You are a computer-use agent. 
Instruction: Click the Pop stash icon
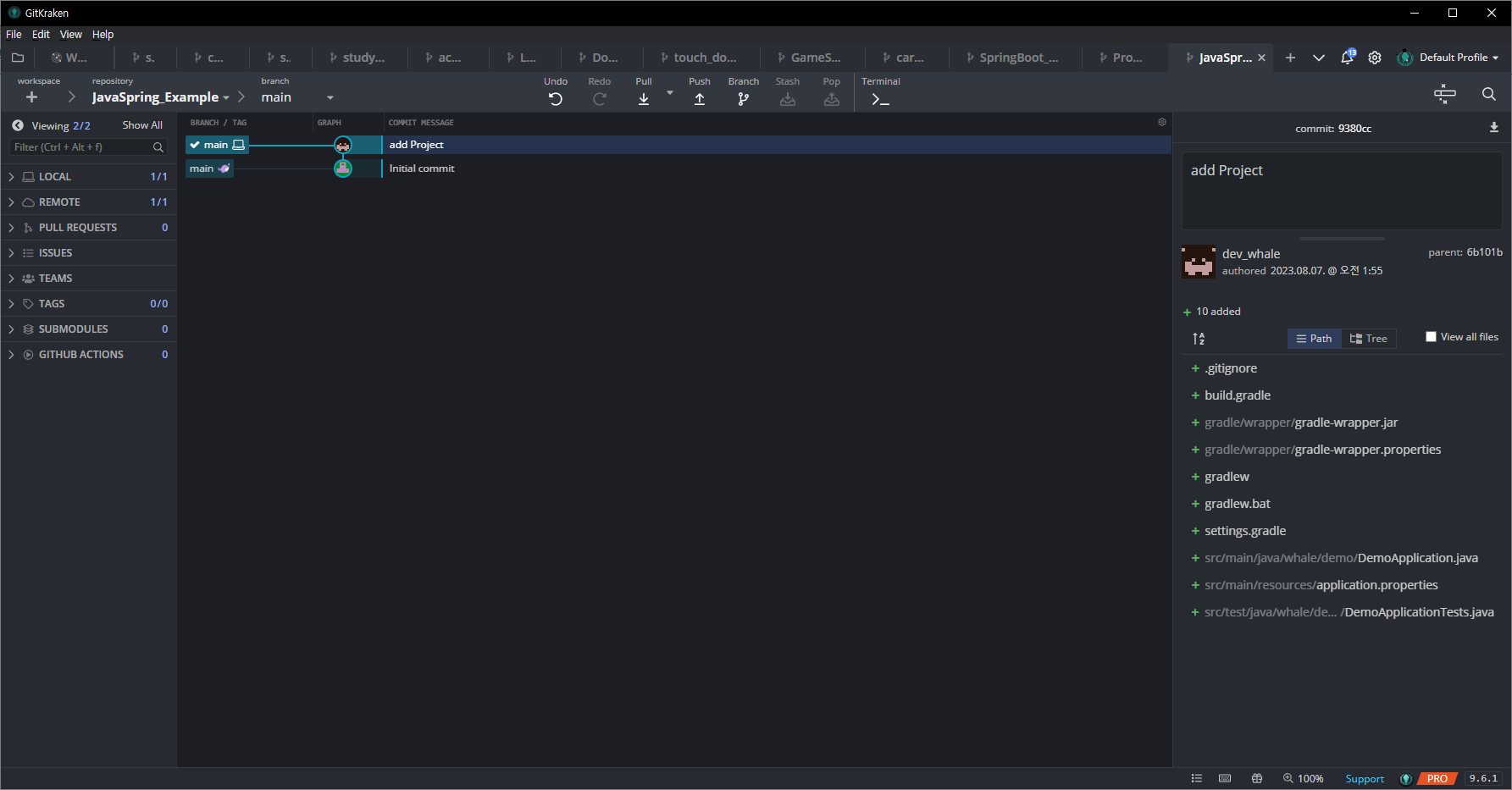832,99
